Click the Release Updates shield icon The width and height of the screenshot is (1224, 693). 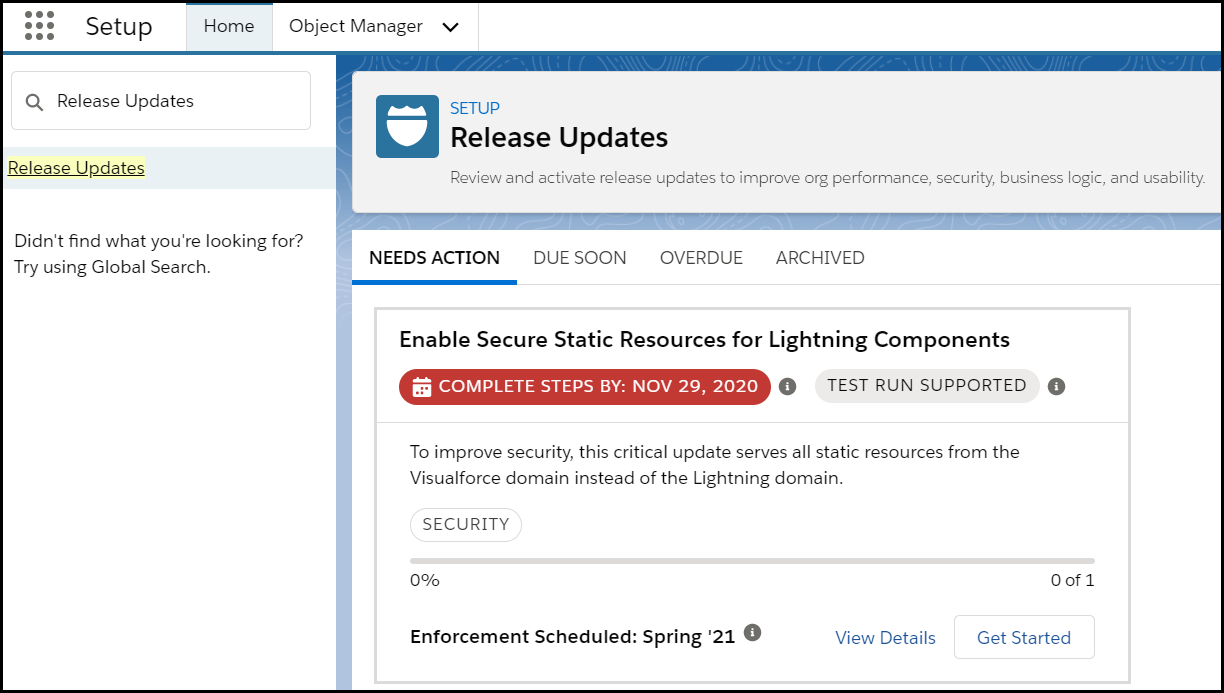[x=407, y=126]
